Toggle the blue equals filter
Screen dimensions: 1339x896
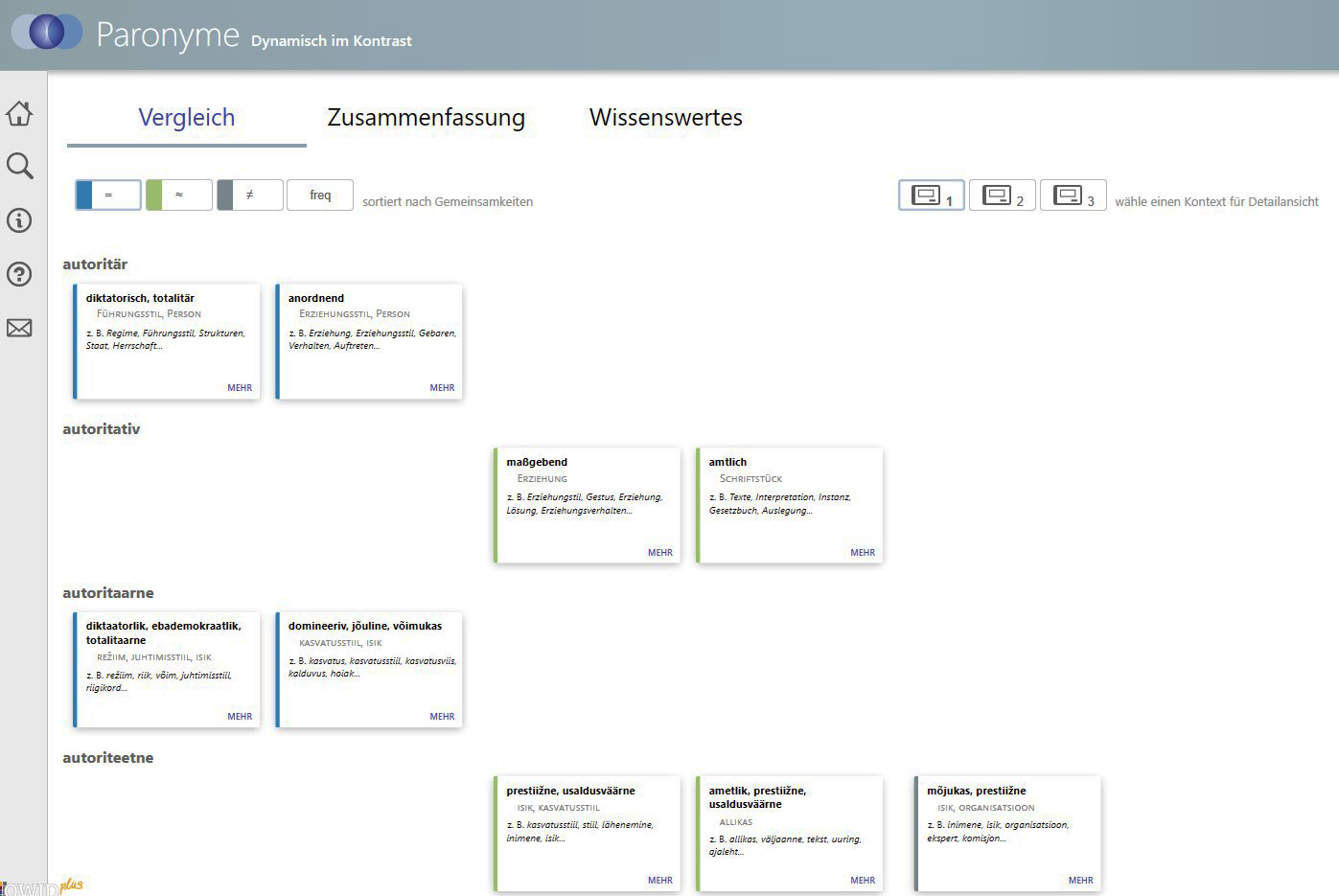(108, 195)
